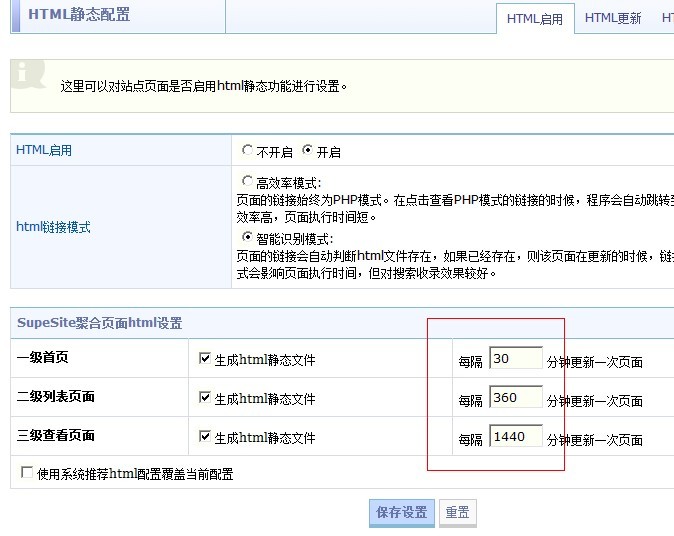Click the info notice text about html静态功能

tap(204, 86)
